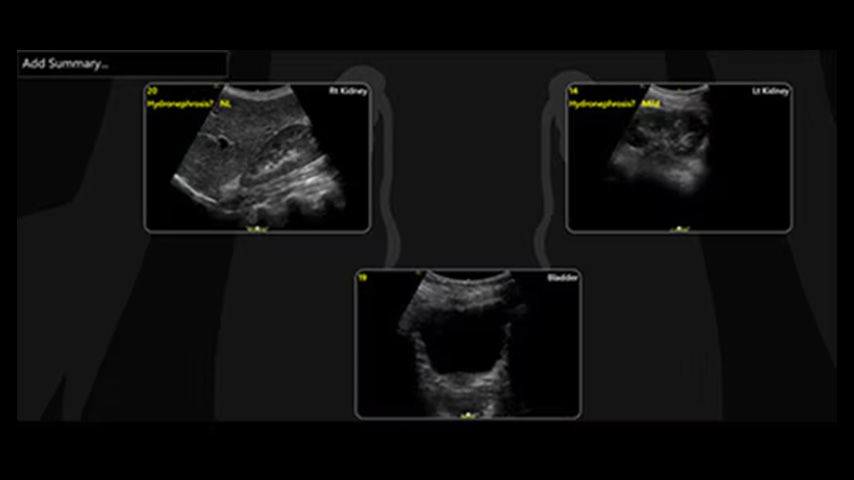
Task: Click yellow marker below Bladder image
Action: click(467, 414)
